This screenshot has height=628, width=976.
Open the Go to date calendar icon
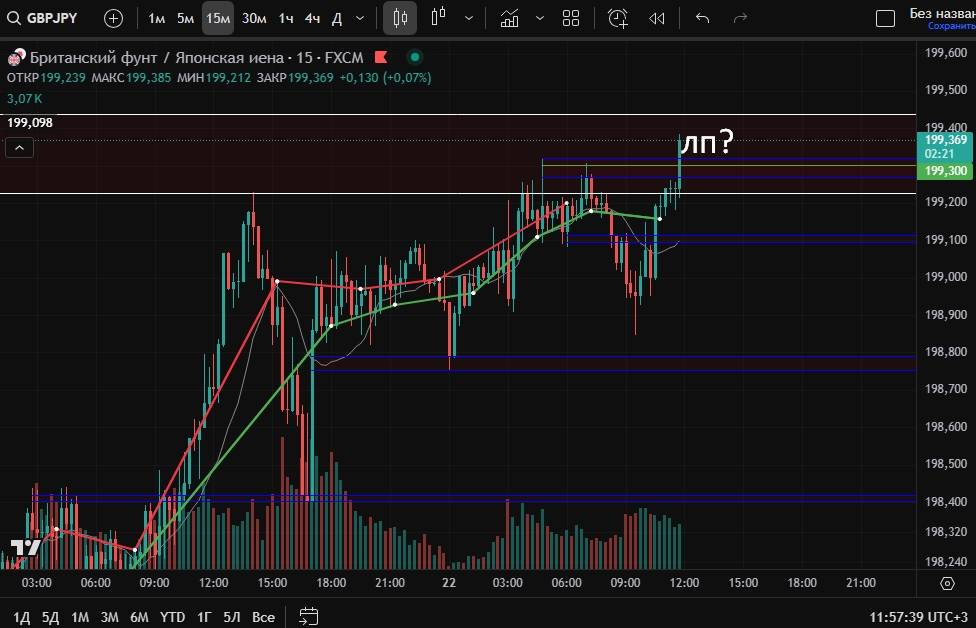(309, 616)
